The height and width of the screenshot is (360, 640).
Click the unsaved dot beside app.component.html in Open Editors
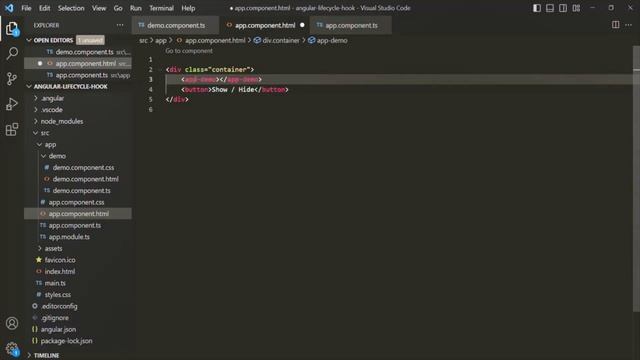[40, 63]
